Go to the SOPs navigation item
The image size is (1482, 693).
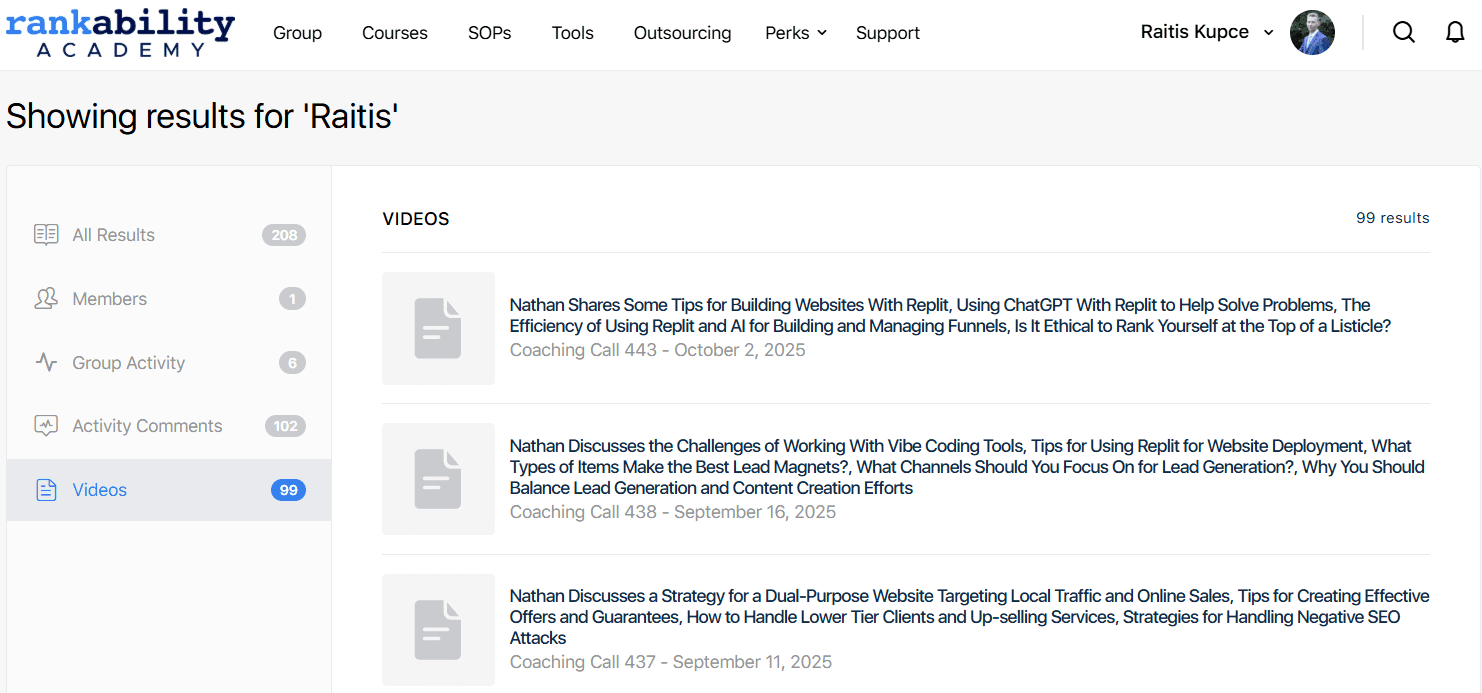489,33
